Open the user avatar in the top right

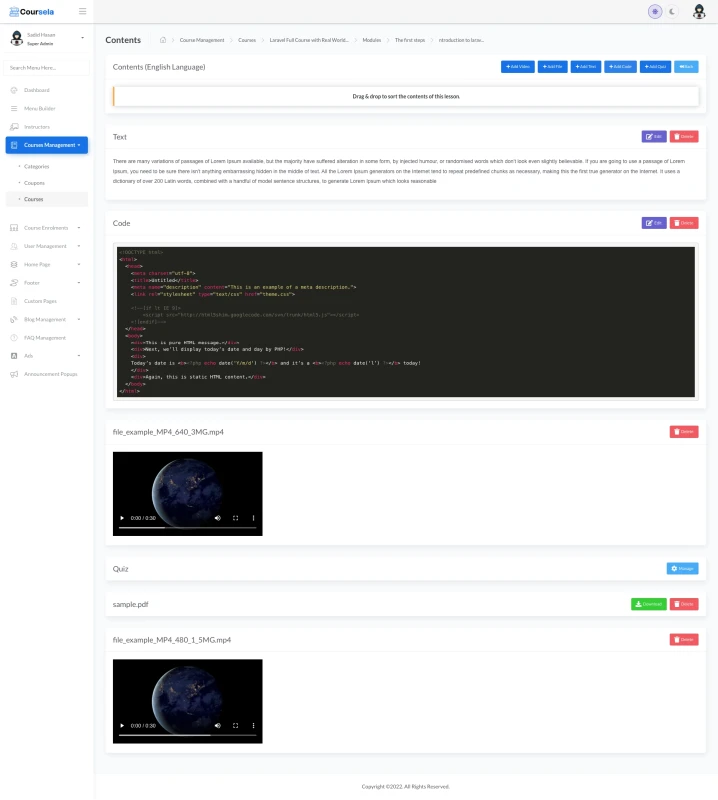click(698, 12)
